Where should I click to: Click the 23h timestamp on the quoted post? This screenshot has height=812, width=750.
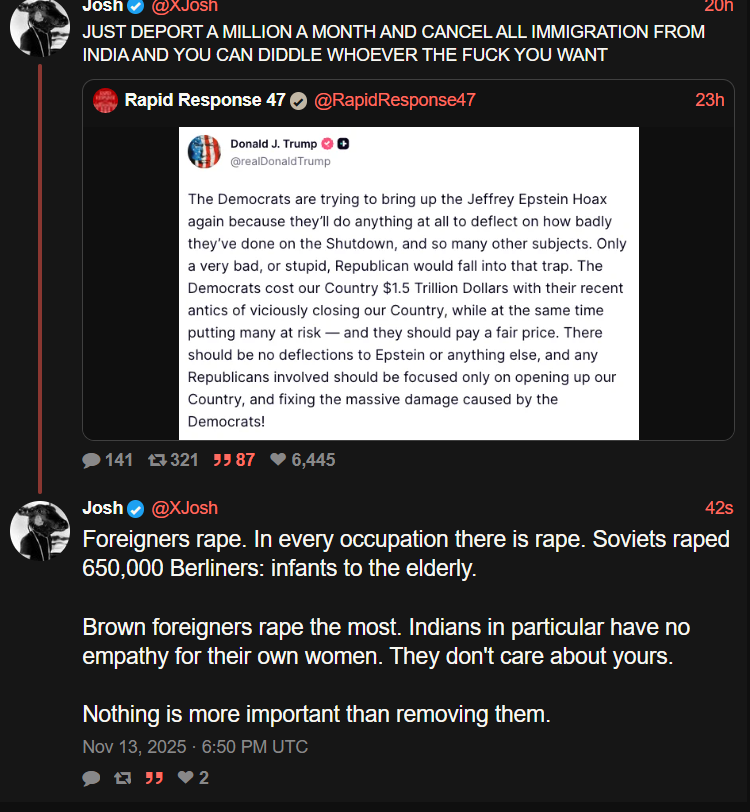[x=710, y=100]
